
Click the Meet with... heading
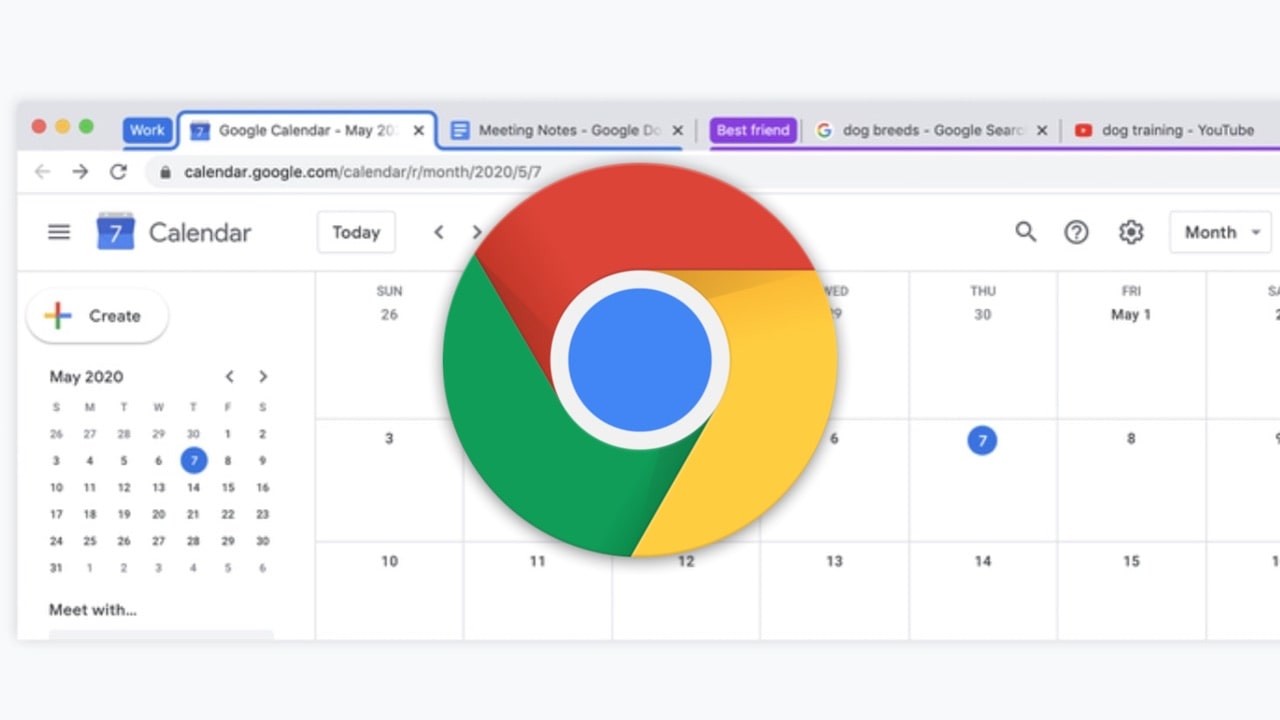(x=93, y=610)
